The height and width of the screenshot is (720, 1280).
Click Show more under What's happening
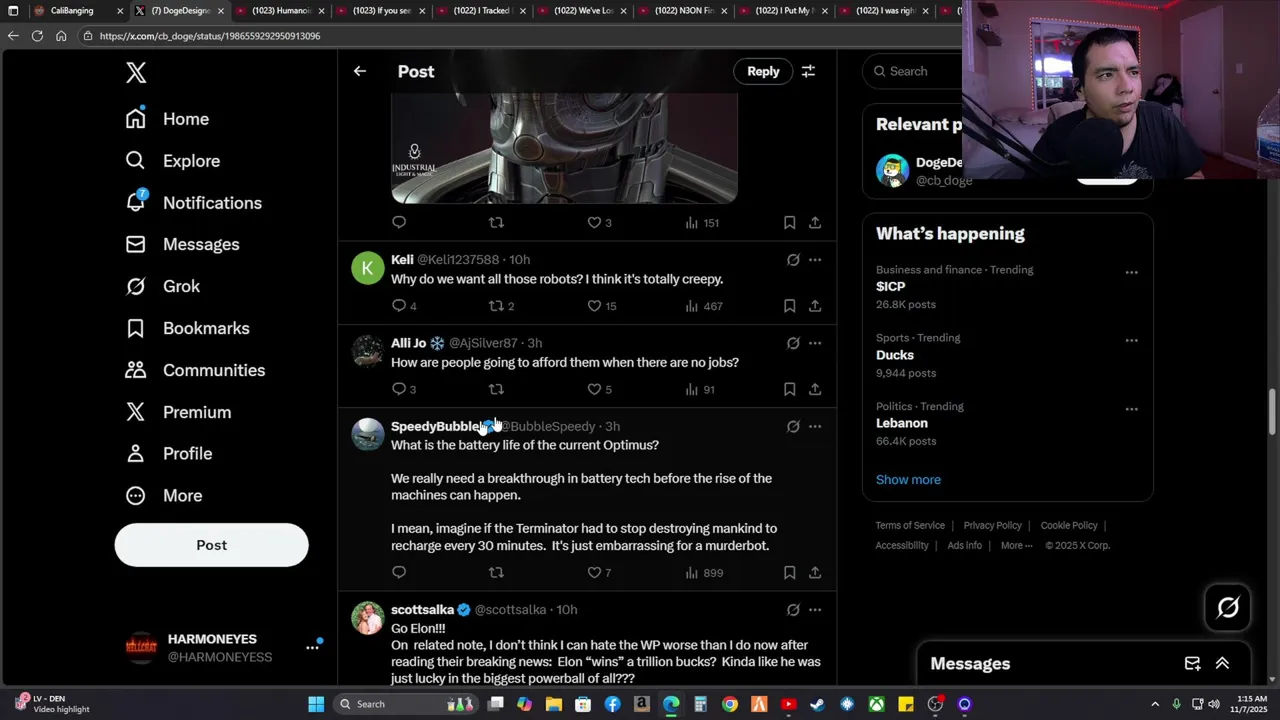pyautogui.click(x=908, y=480)
